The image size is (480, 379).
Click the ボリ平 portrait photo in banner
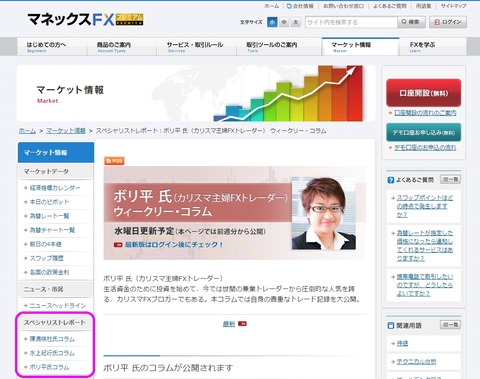324,213
